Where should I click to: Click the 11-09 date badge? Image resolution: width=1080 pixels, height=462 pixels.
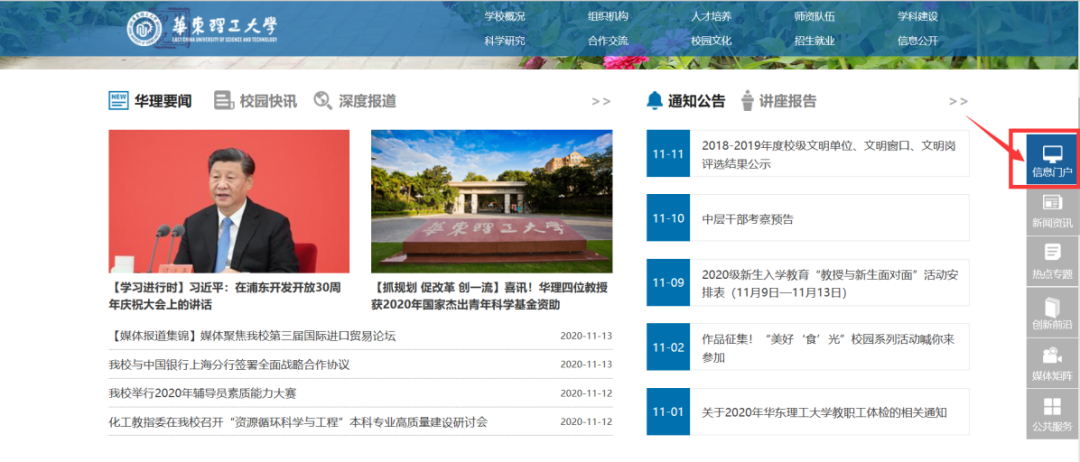click(x=668, y=282)
